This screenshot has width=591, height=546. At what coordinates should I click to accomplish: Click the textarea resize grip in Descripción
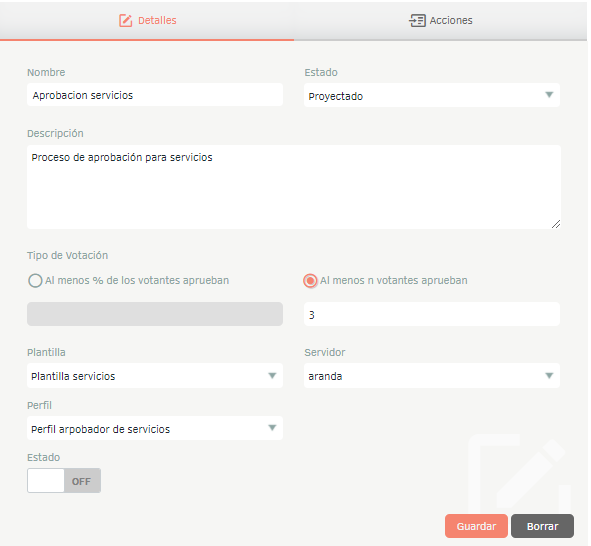(556, 224)
